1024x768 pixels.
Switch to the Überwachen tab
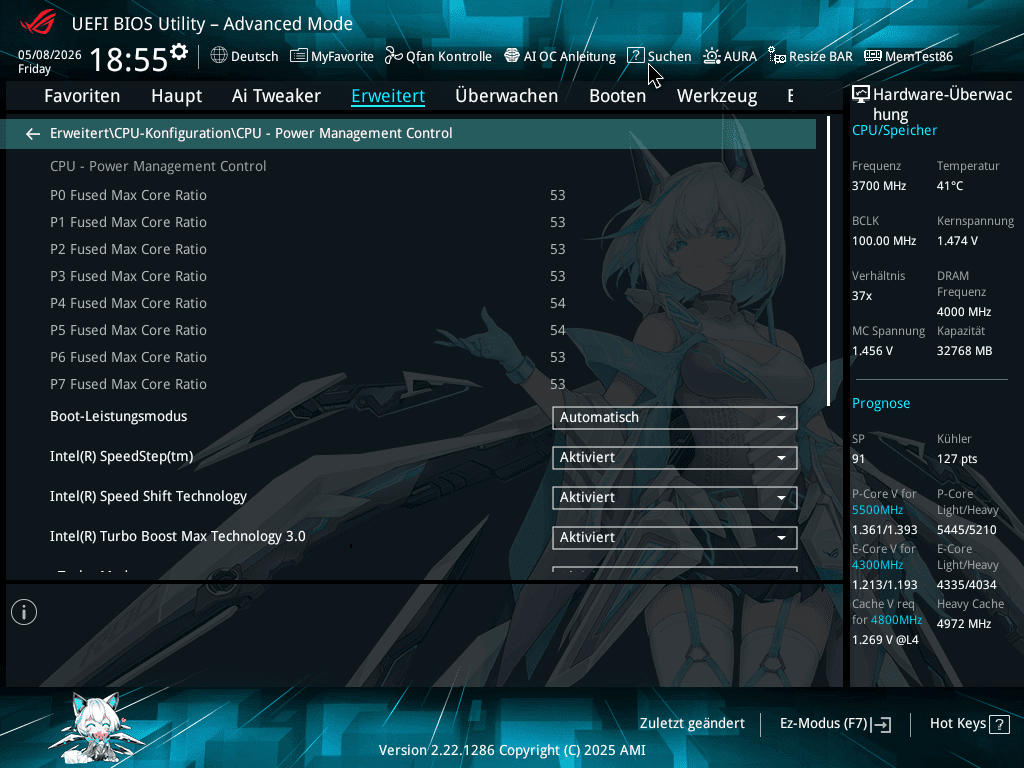coord(506,96)
